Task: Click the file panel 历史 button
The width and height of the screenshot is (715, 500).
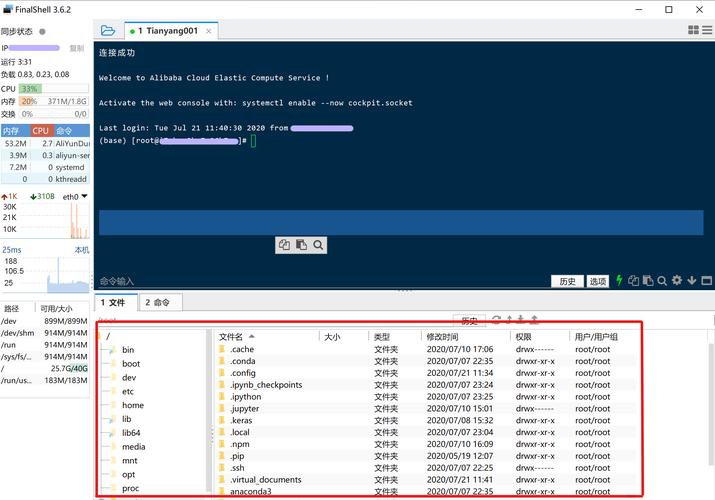Action: click(469, 320)
